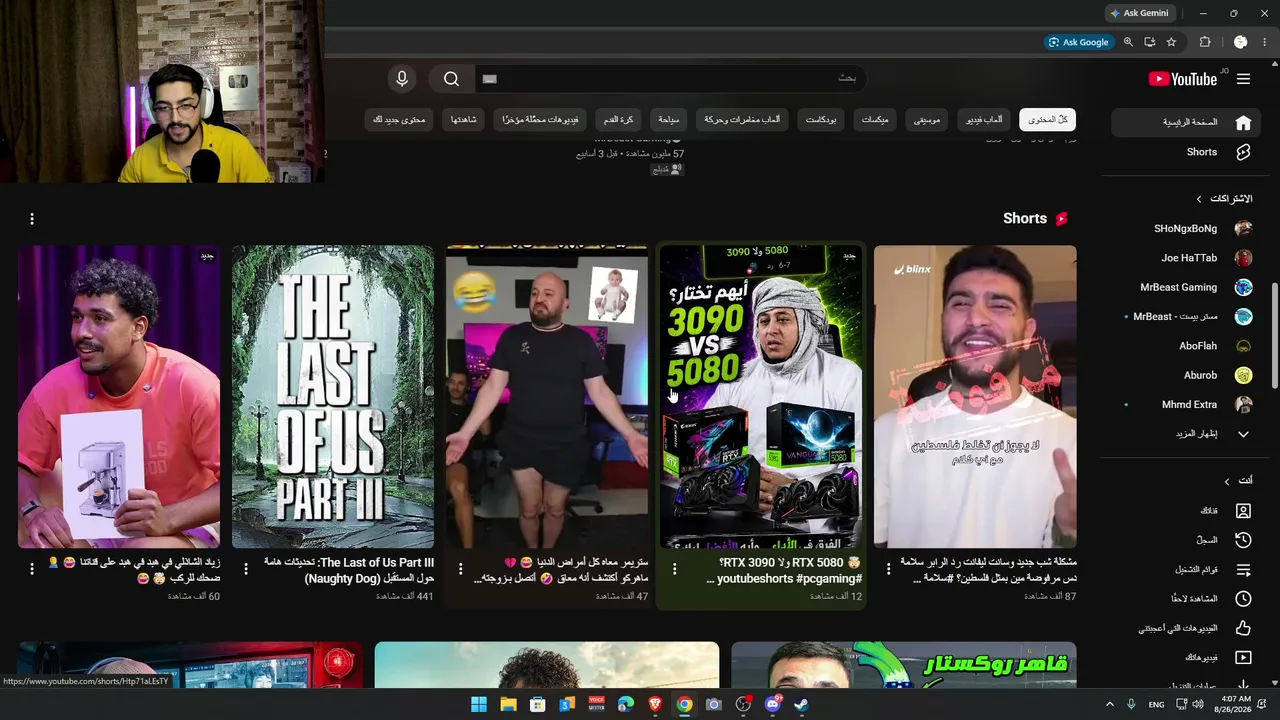Select the All content filter chip
Image resolution: width=1280 pixels, height=720 pixels.
[1047, 120]
